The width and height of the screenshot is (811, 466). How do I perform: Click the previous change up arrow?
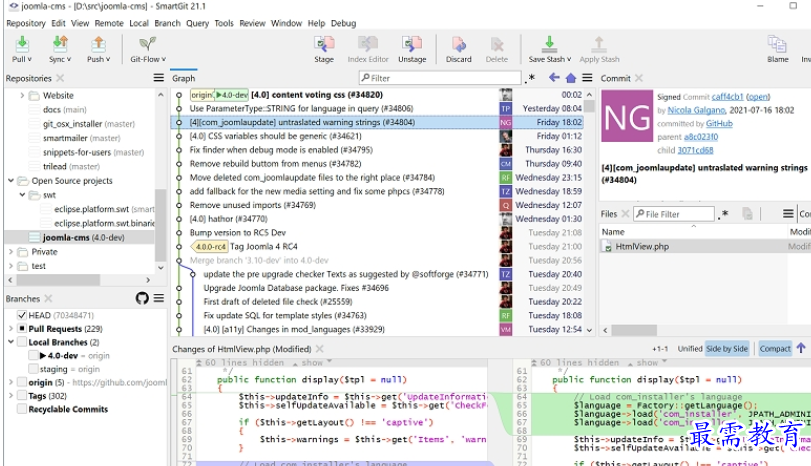click(801, 348)
